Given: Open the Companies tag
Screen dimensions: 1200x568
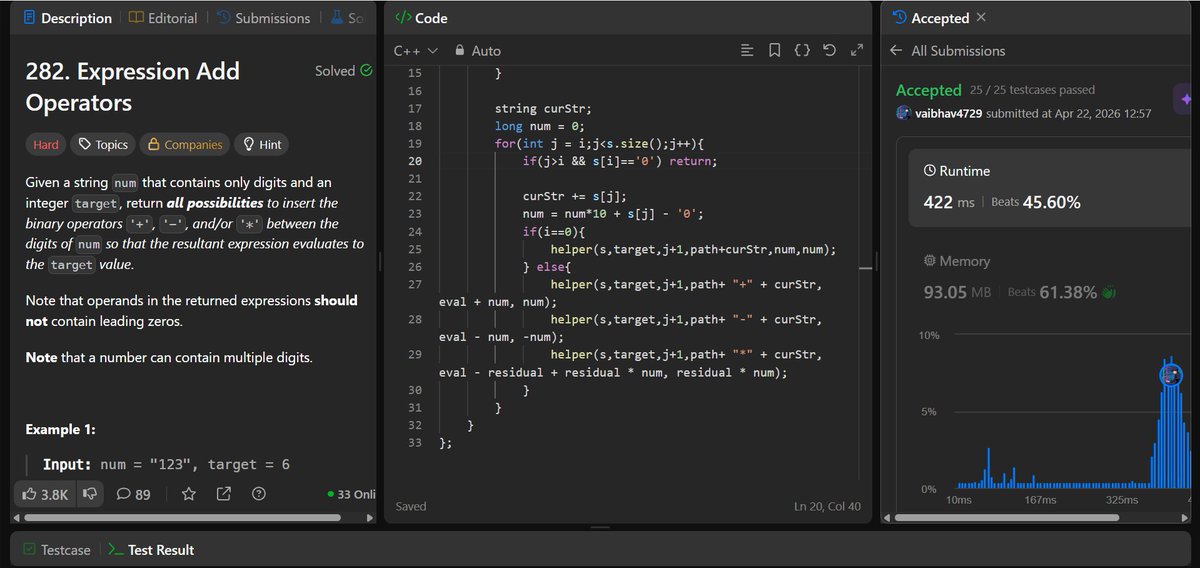Looking at the screenshot, I should click(184, 145).
